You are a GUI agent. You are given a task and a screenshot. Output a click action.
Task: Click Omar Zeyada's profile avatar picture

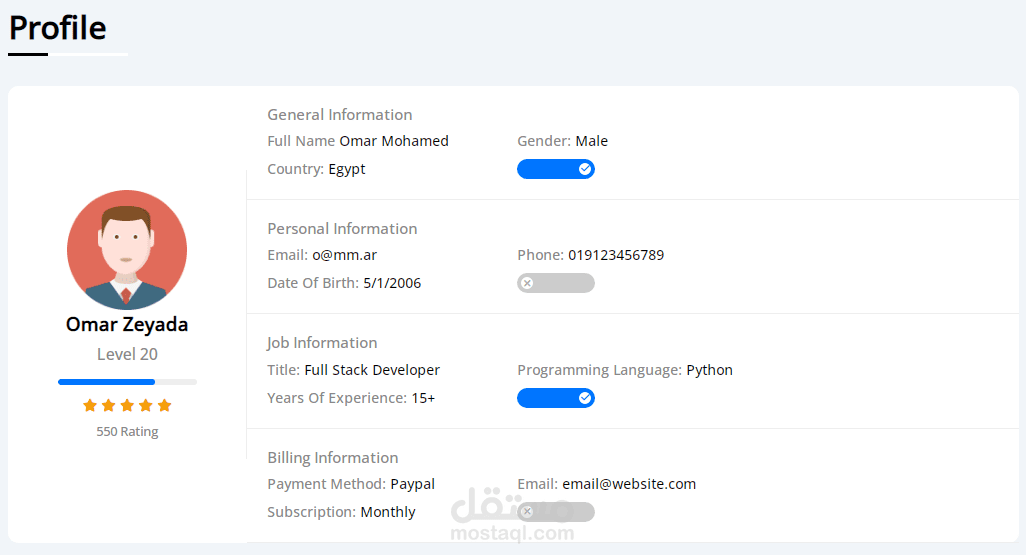(127, 250)
